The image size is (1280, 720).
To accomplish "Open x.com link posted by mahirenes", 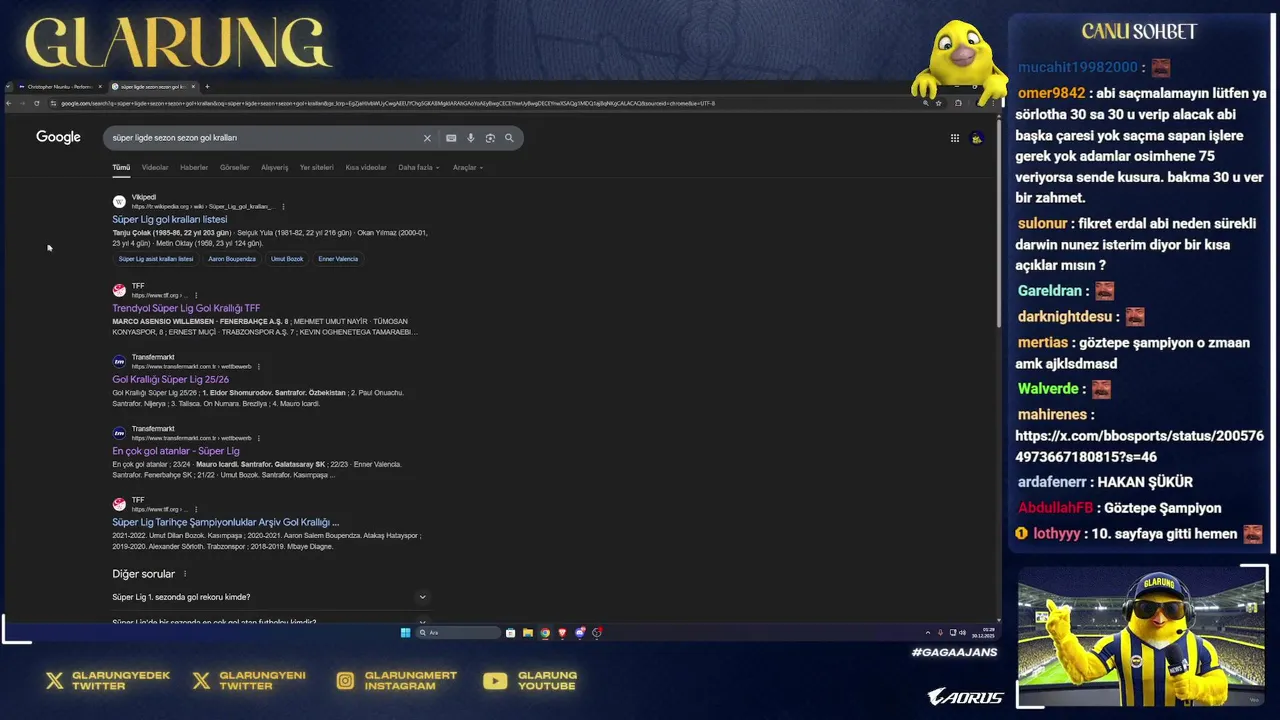I will click(1139, 446).
